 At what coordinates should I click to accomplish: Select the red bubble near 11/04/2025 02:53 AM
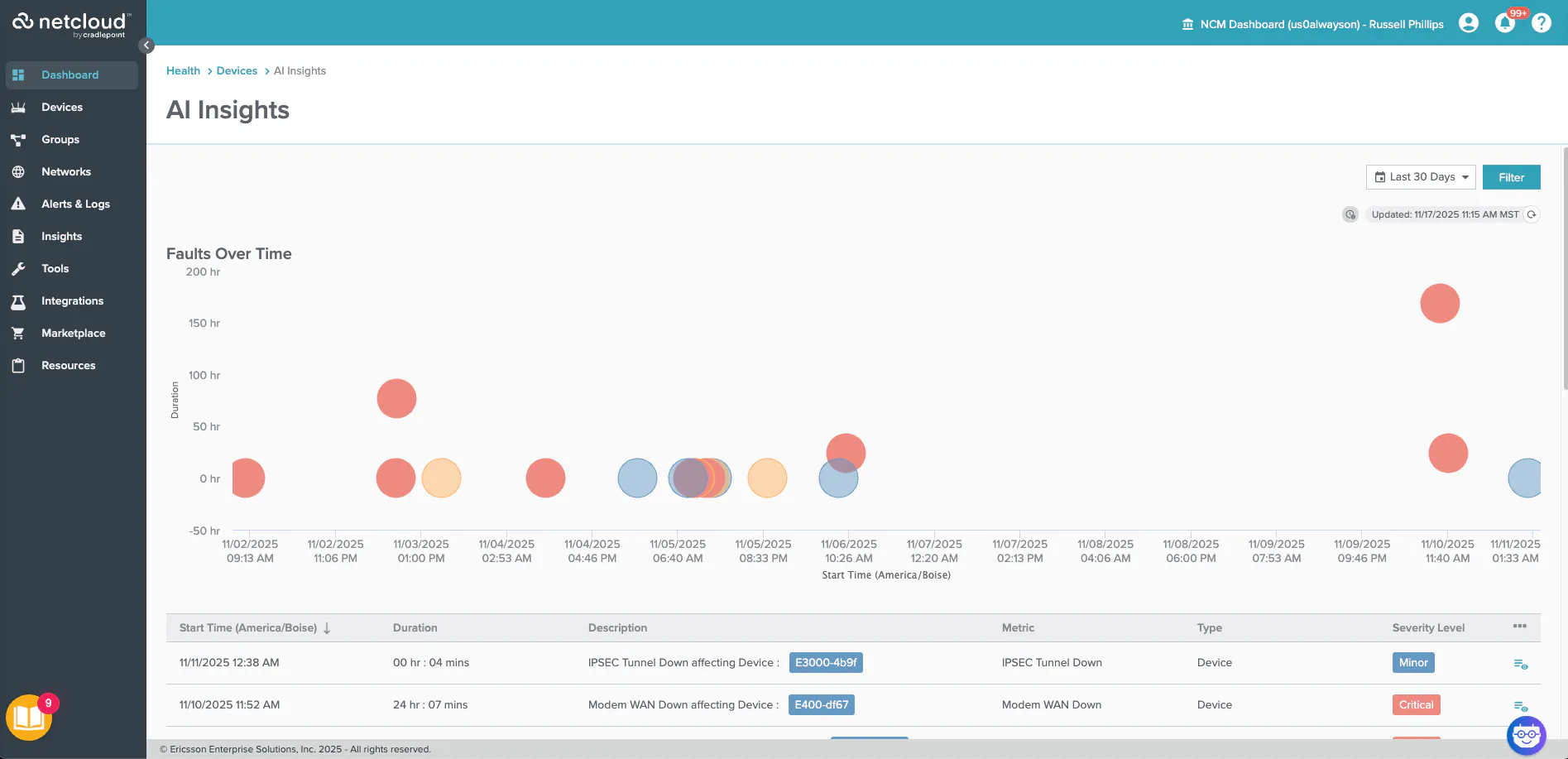545,478
